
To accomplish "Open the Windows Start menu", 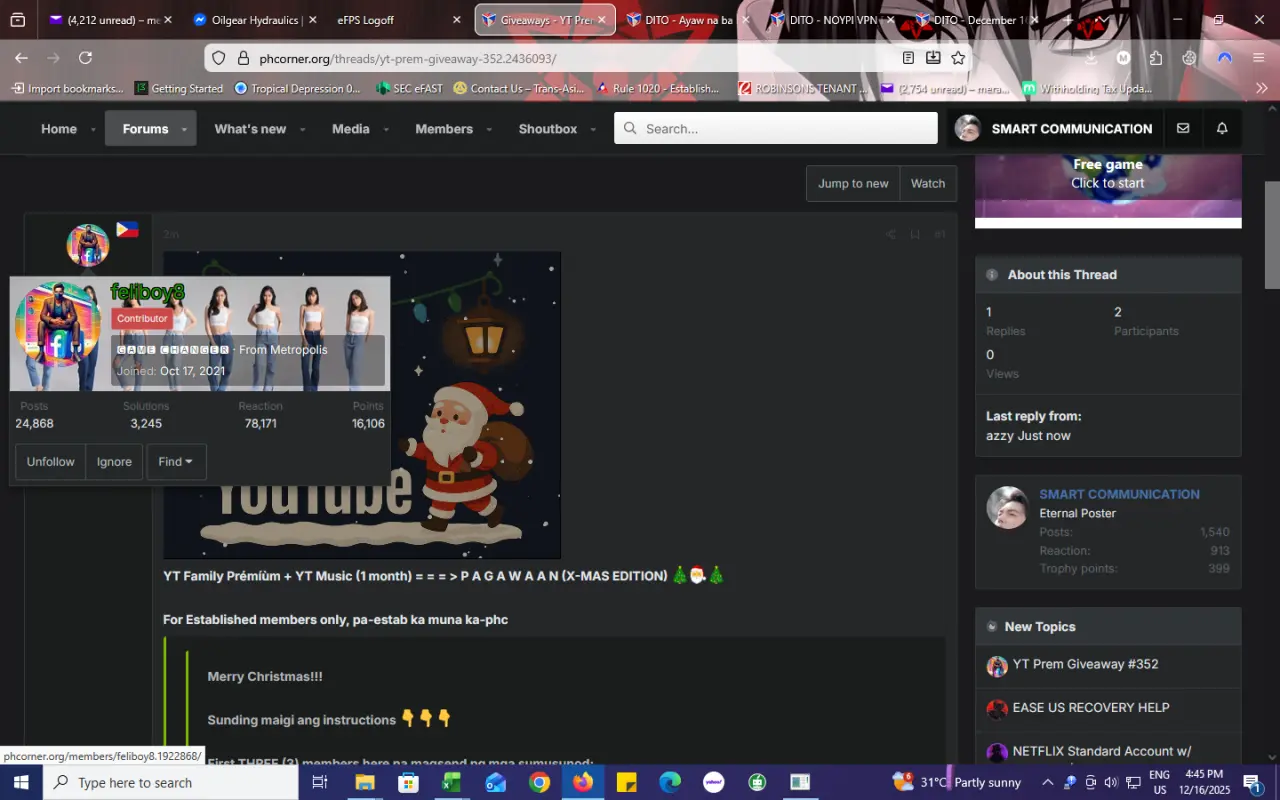I will 21,782.
